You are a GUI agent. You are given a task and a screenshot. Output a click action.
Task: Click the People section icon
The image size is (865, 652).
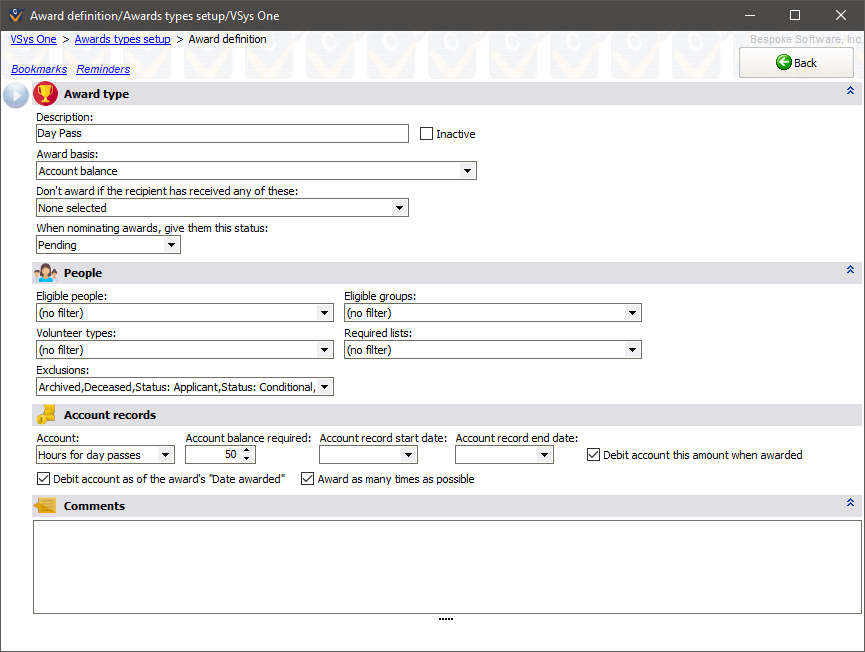click(x=45, y=272)
